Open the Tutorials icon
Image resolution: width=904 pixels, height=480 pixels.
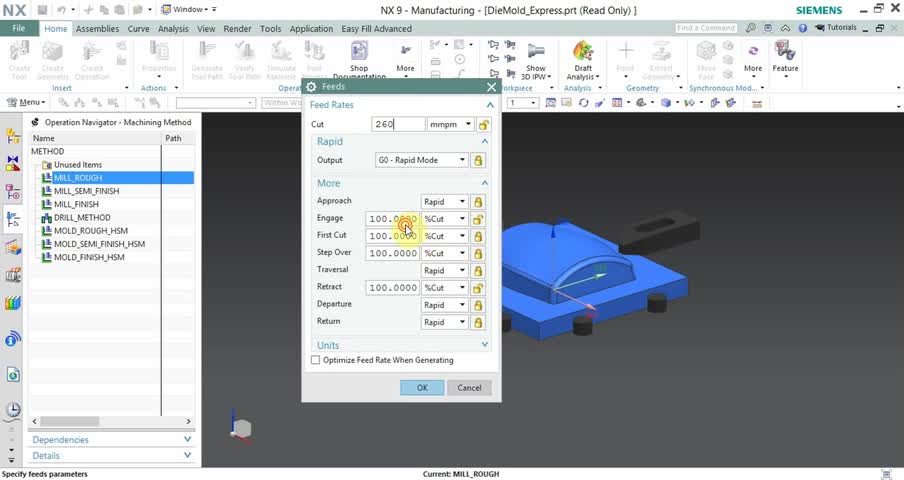coord(835,28)
